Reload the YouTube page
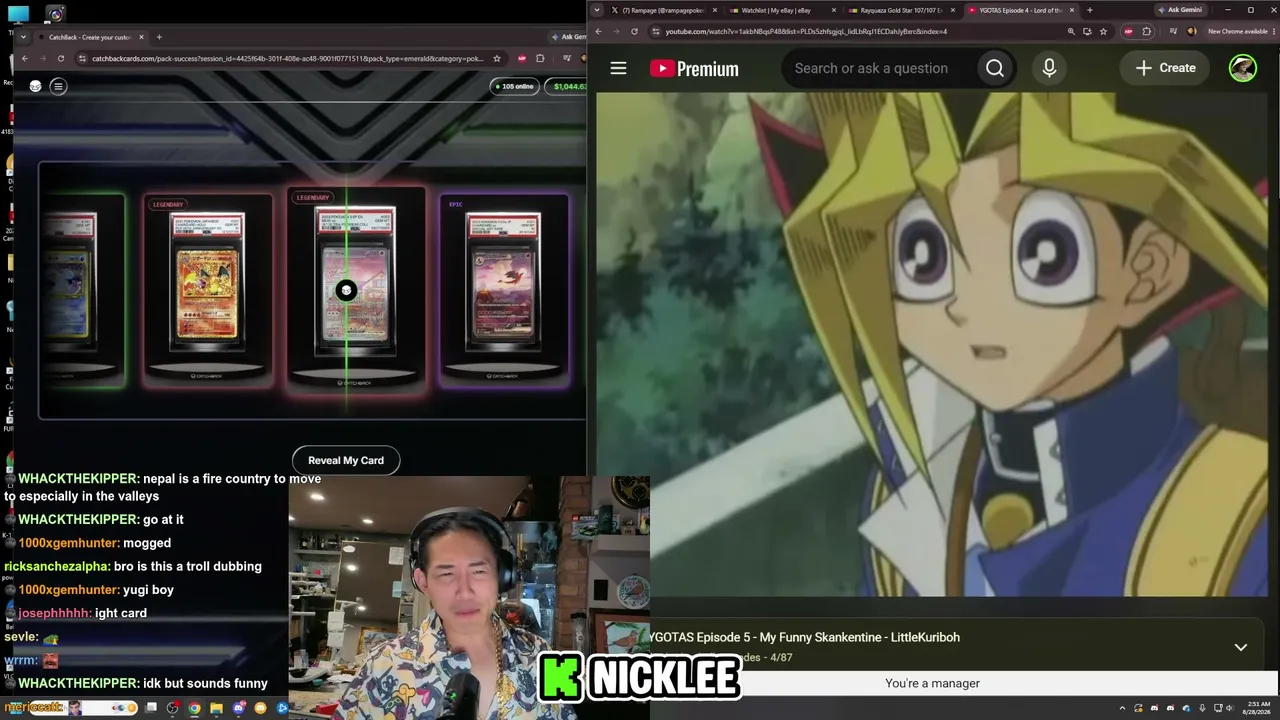 (x=634, y=31)
